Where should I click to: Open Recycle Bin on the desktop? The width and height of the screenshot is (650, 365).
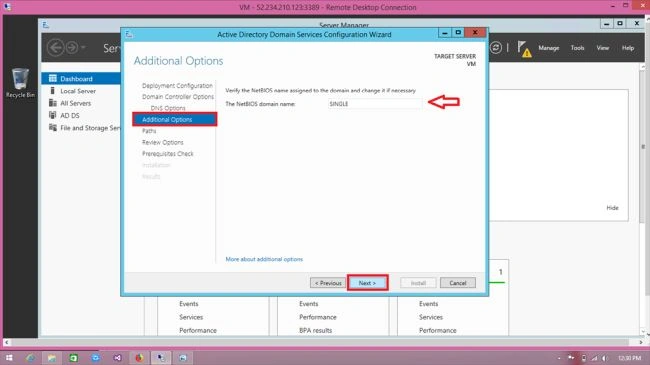pos(20,83)
